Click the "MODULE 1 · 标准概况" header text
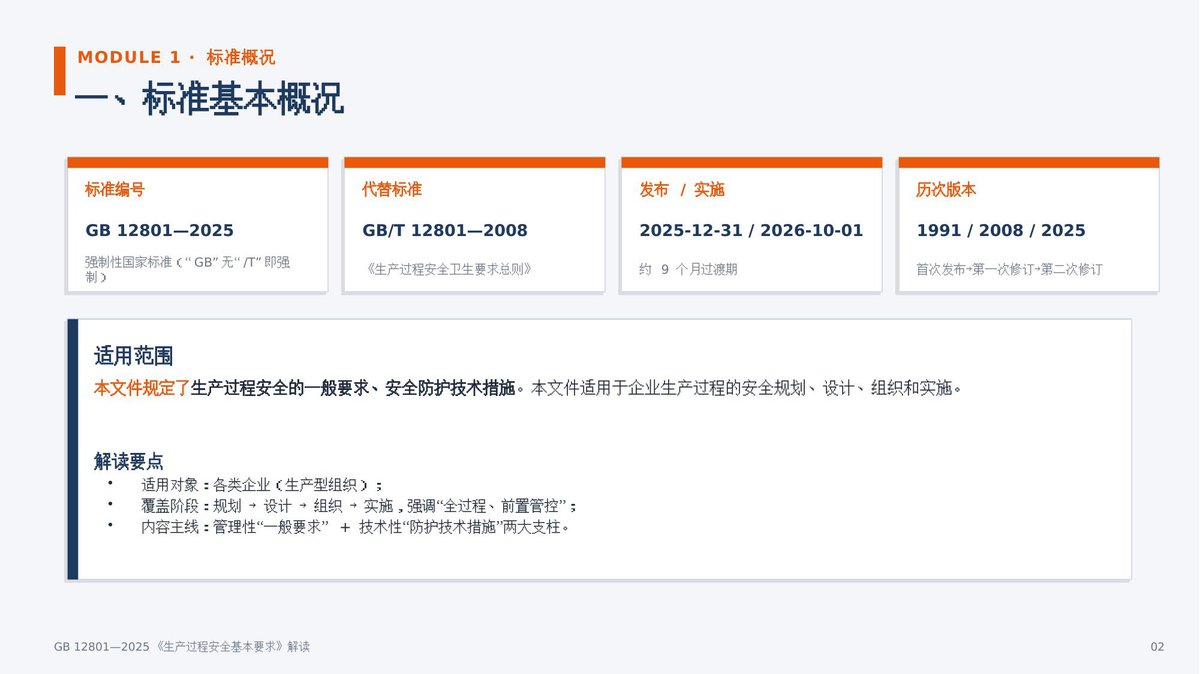Screen dimensions: 1200x674 tap(176, 58)
